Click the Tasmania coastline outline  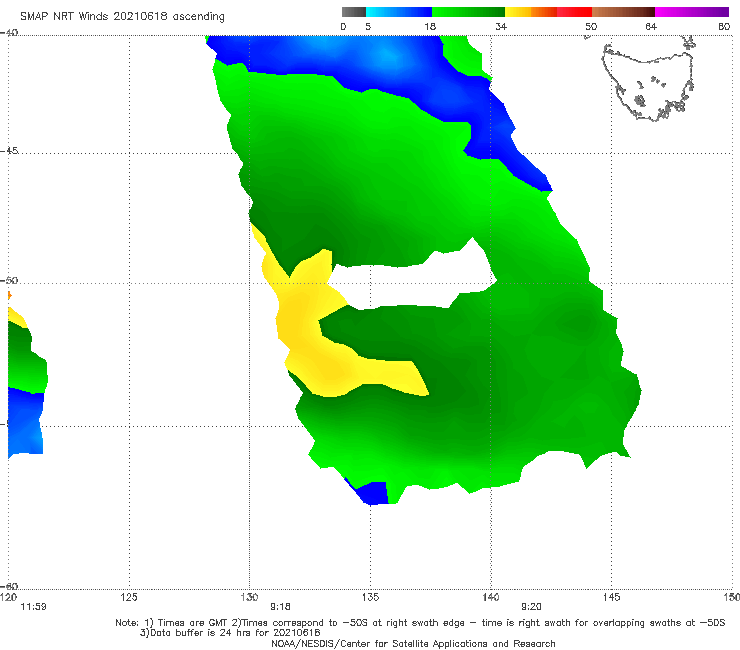[649, 80]
